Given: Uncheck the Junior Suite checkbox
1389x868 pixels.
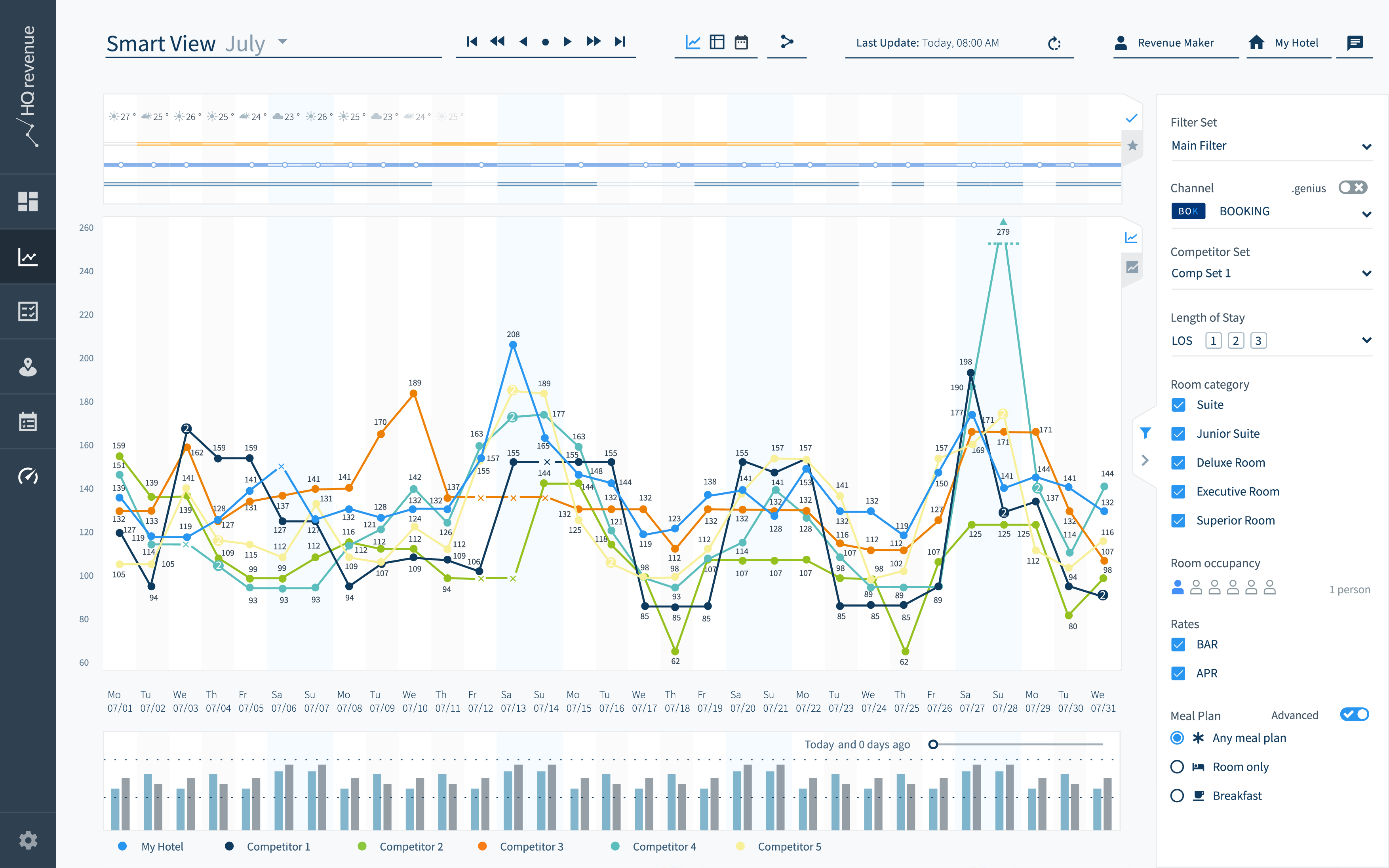Looking at the screenshot, I should (x=1178, y=433).
